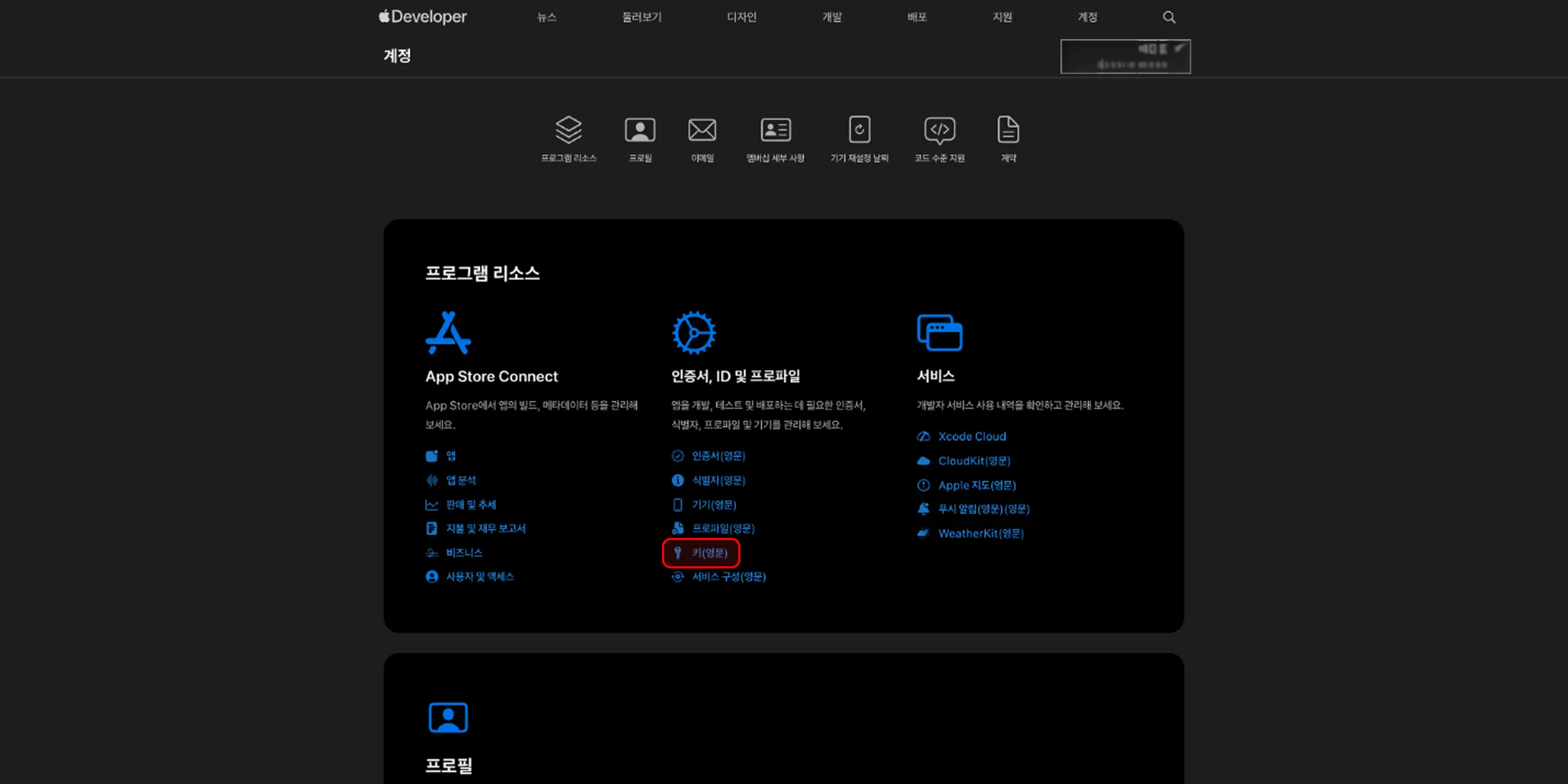The width and height of the screenshot is (1568, 784).
Task: Open the search magnifier icon
Action: (x=1169, y=17)
